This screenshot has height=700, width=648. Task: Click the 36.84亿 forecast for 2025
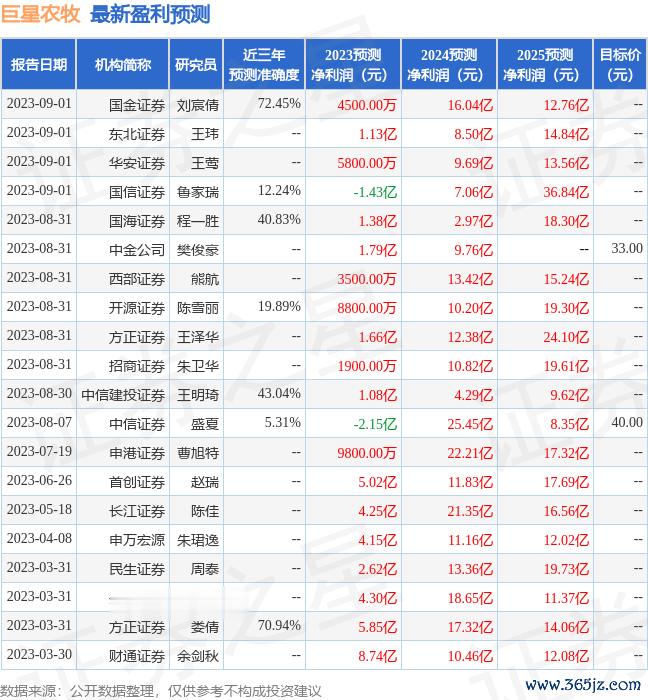[566, 192]
